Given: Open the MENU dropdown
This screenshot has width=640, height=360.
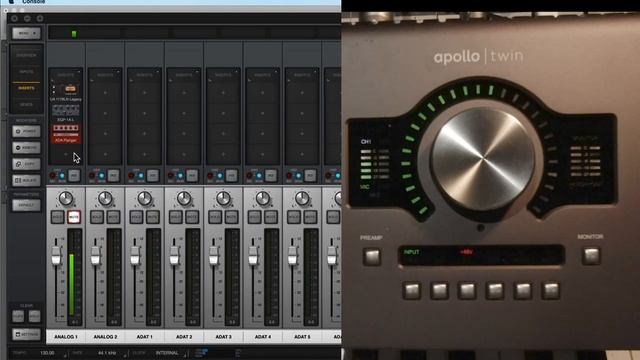Looking at the screenshot, I should pos(26,33).
